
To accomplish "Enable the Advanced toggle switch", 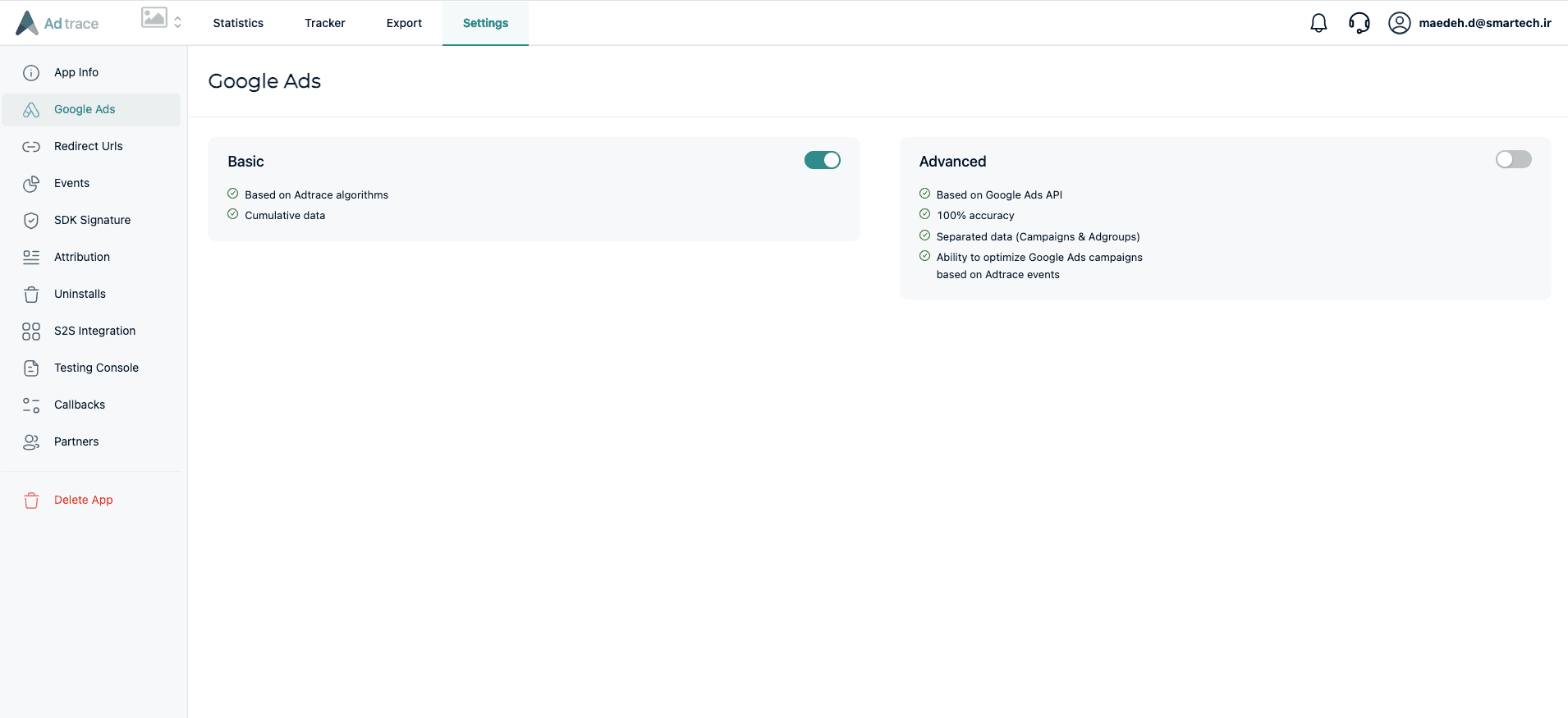I will point(1513,159).
